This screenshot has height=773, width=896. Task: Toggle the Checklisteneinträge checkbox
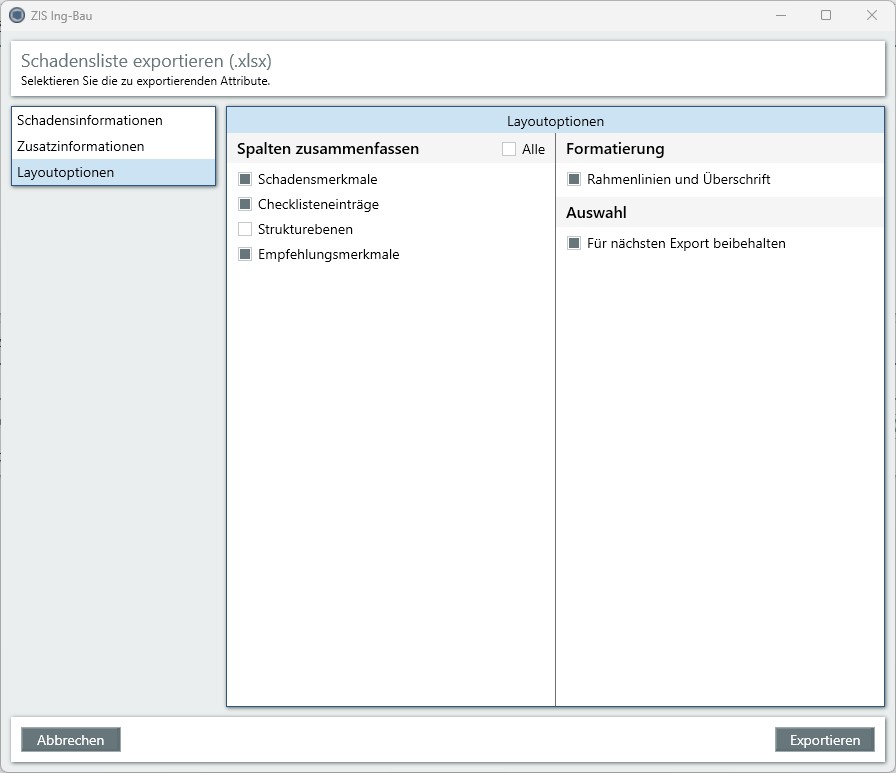(245, 204)
